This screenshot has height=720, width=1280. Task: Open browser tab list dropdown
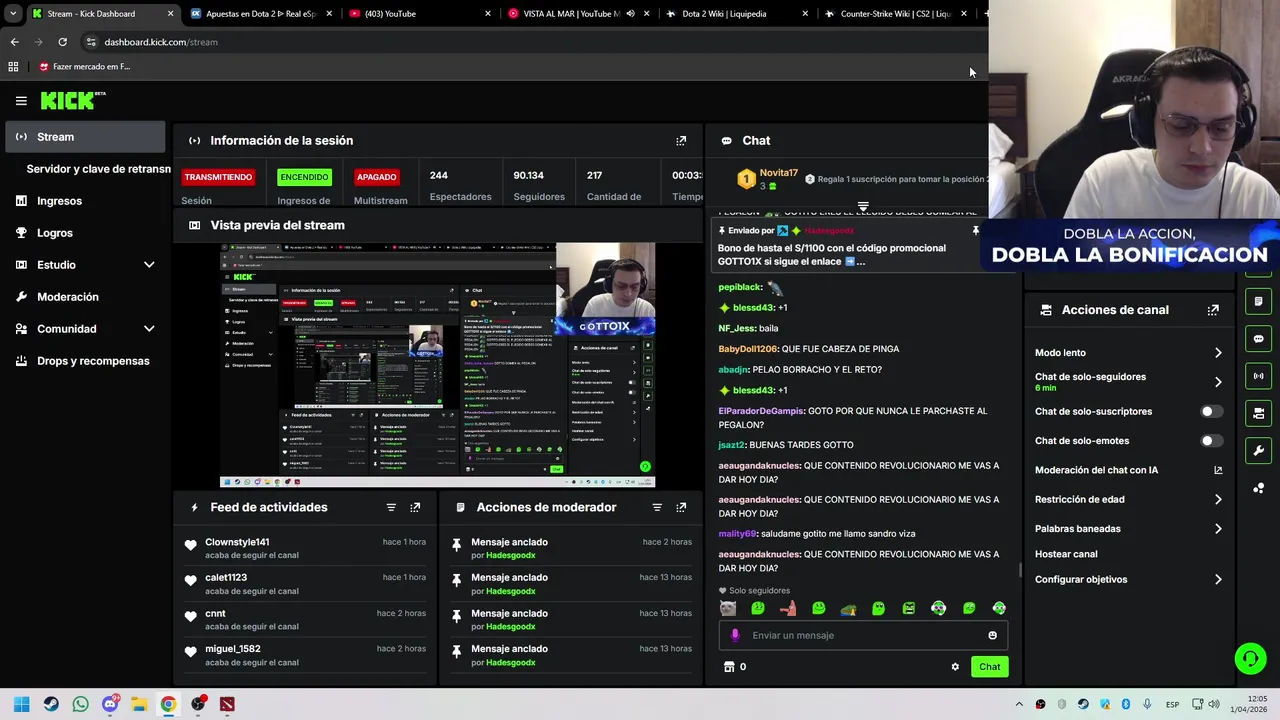click(12, 14)
